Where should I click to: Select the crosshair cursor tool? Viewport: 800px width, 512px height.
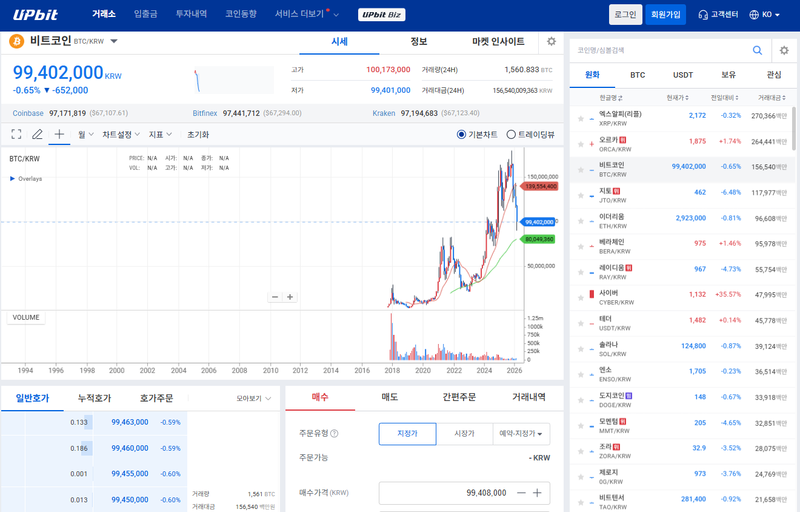(59, 134)
